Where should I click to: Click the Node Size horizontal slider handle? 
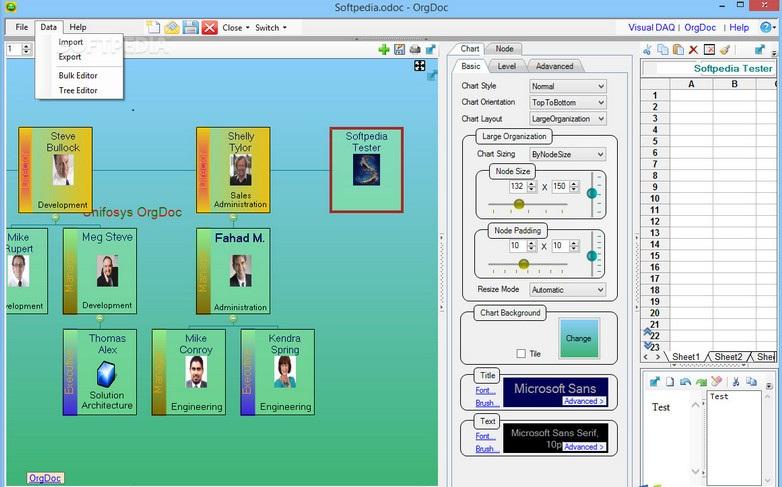(x=518, y=204)
